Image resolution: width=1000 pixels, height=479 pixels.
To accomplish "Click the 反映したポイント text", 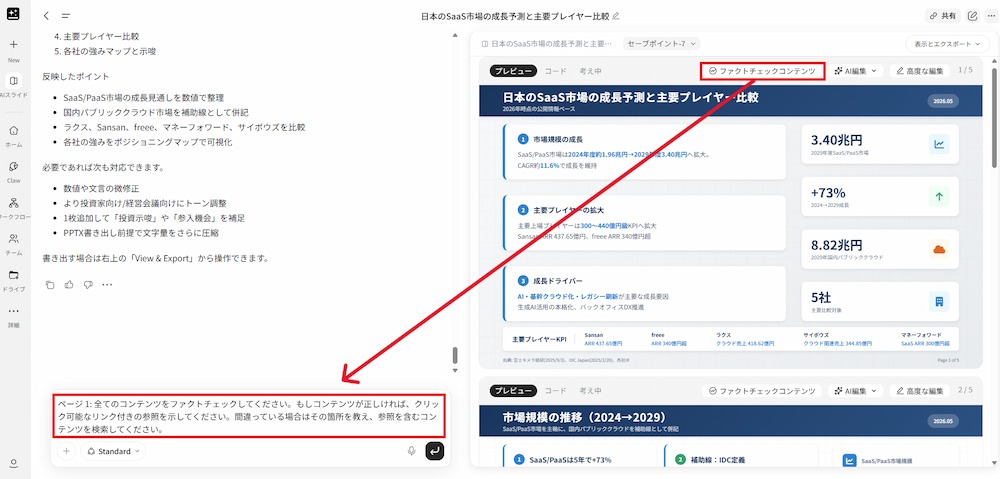I will click(x=77, y=76).
